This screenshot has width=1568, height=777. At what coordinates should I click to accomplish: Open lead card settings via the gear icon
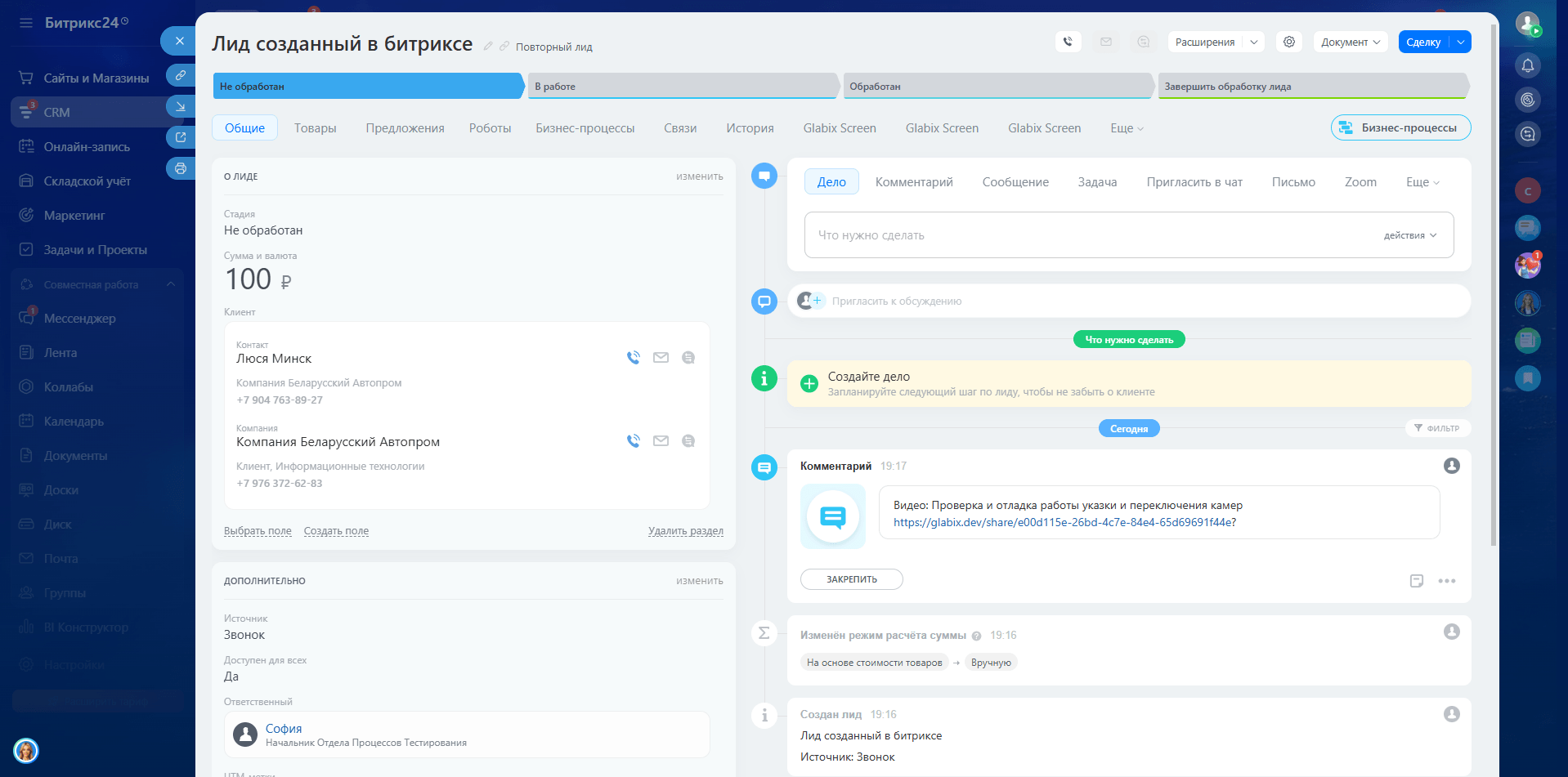[1289, 42]
